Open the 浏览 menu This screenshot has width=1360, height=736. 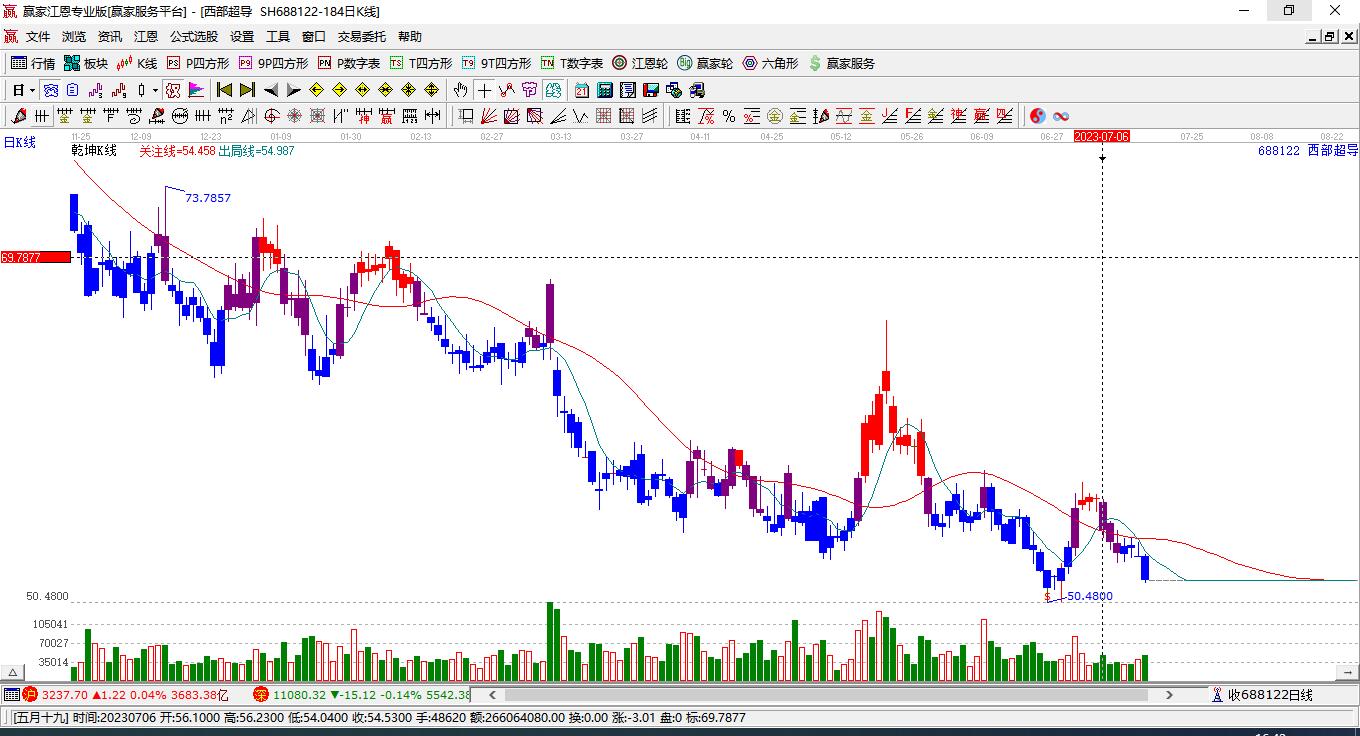(x=74, y=37)
